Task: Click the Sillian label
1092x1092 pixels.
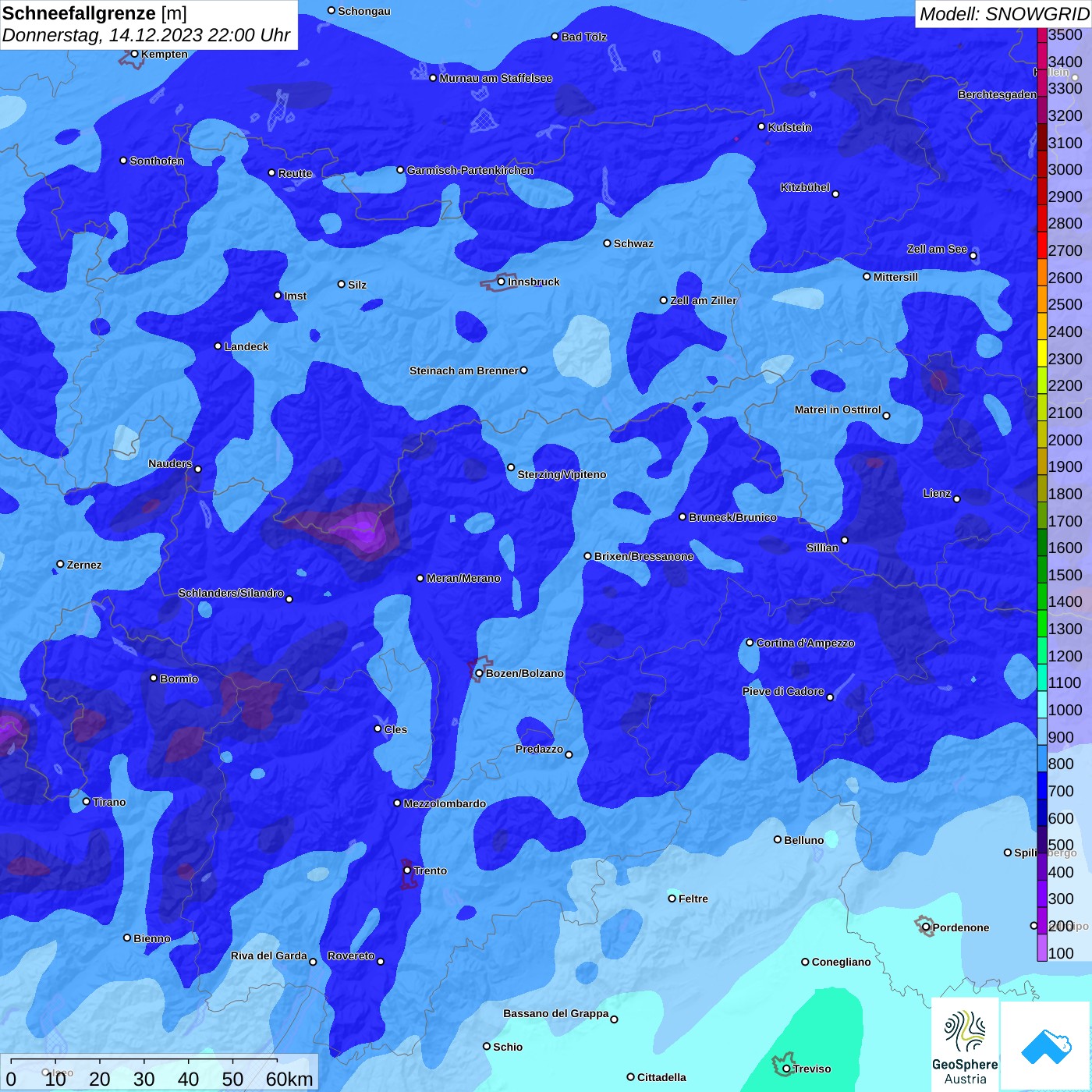Action: [x=822, y=548]
